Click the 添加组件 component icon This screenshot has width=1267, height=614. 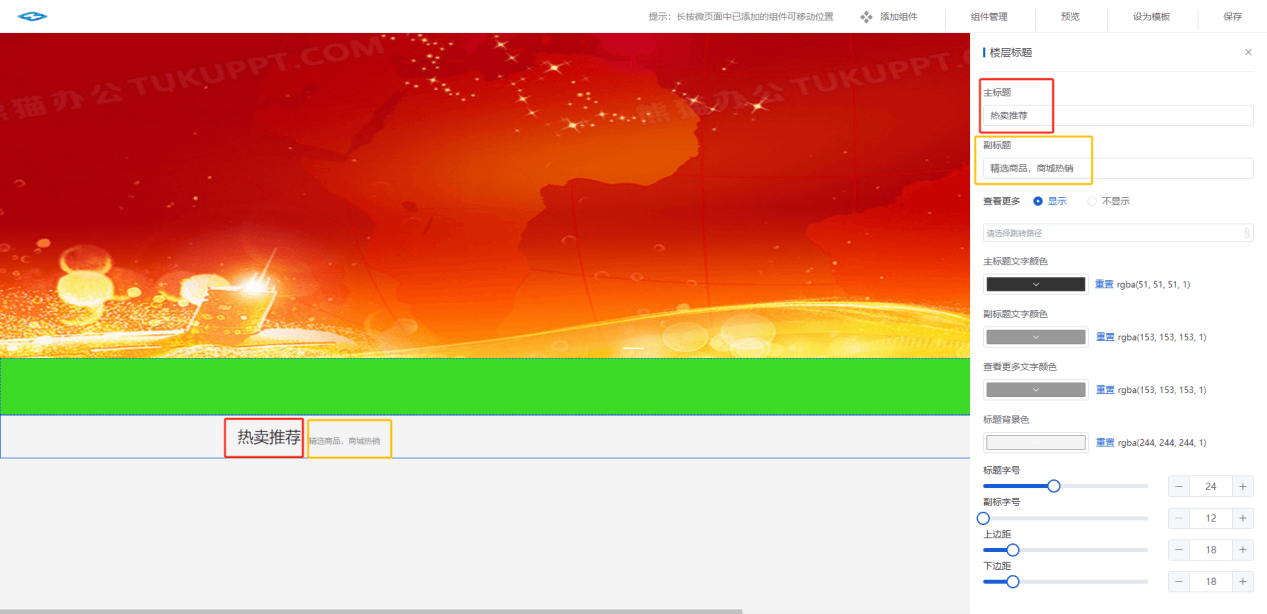(x=867, y=17)
